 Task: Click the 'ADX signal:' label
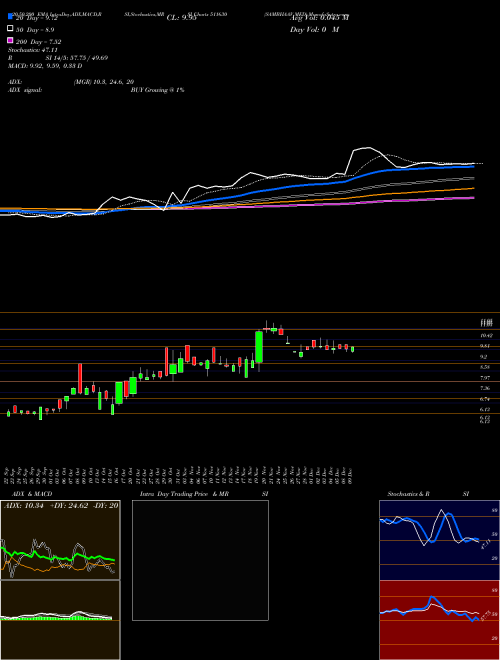tap(25, 90)
